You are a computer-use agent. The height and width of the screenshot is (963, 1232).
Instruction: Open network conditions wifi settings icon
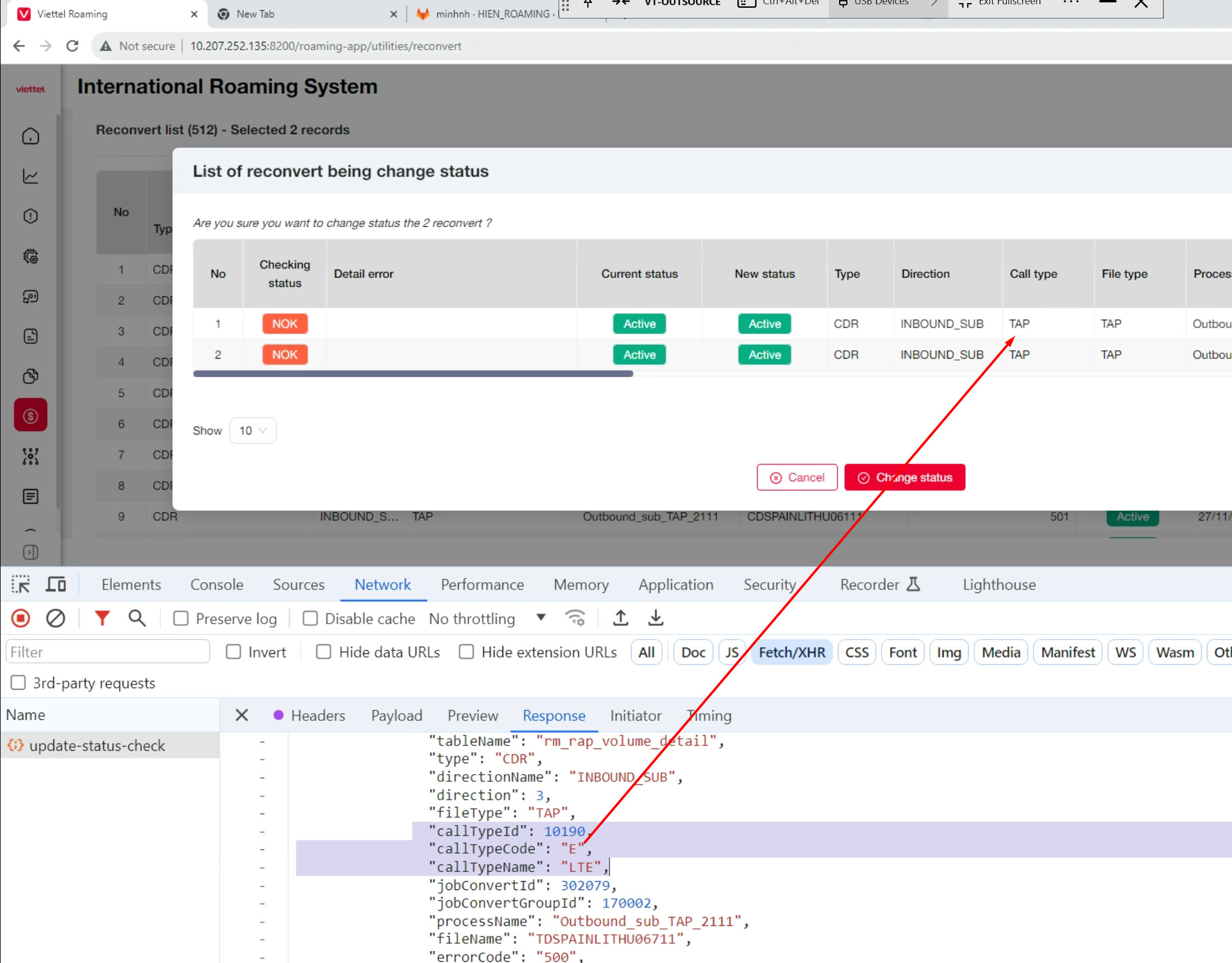575,618
